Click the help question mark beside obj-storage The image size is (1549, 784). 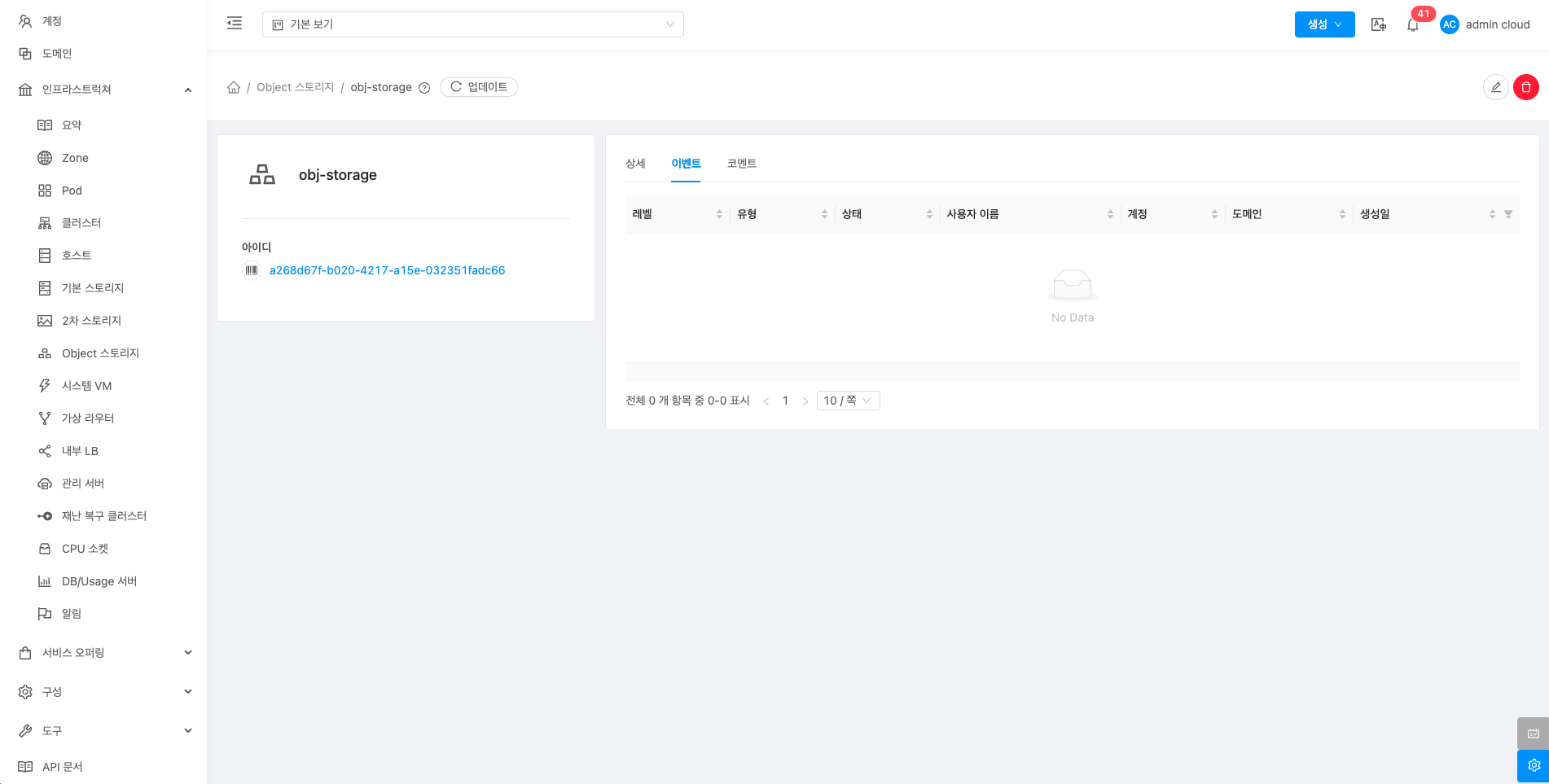(424, 88)
